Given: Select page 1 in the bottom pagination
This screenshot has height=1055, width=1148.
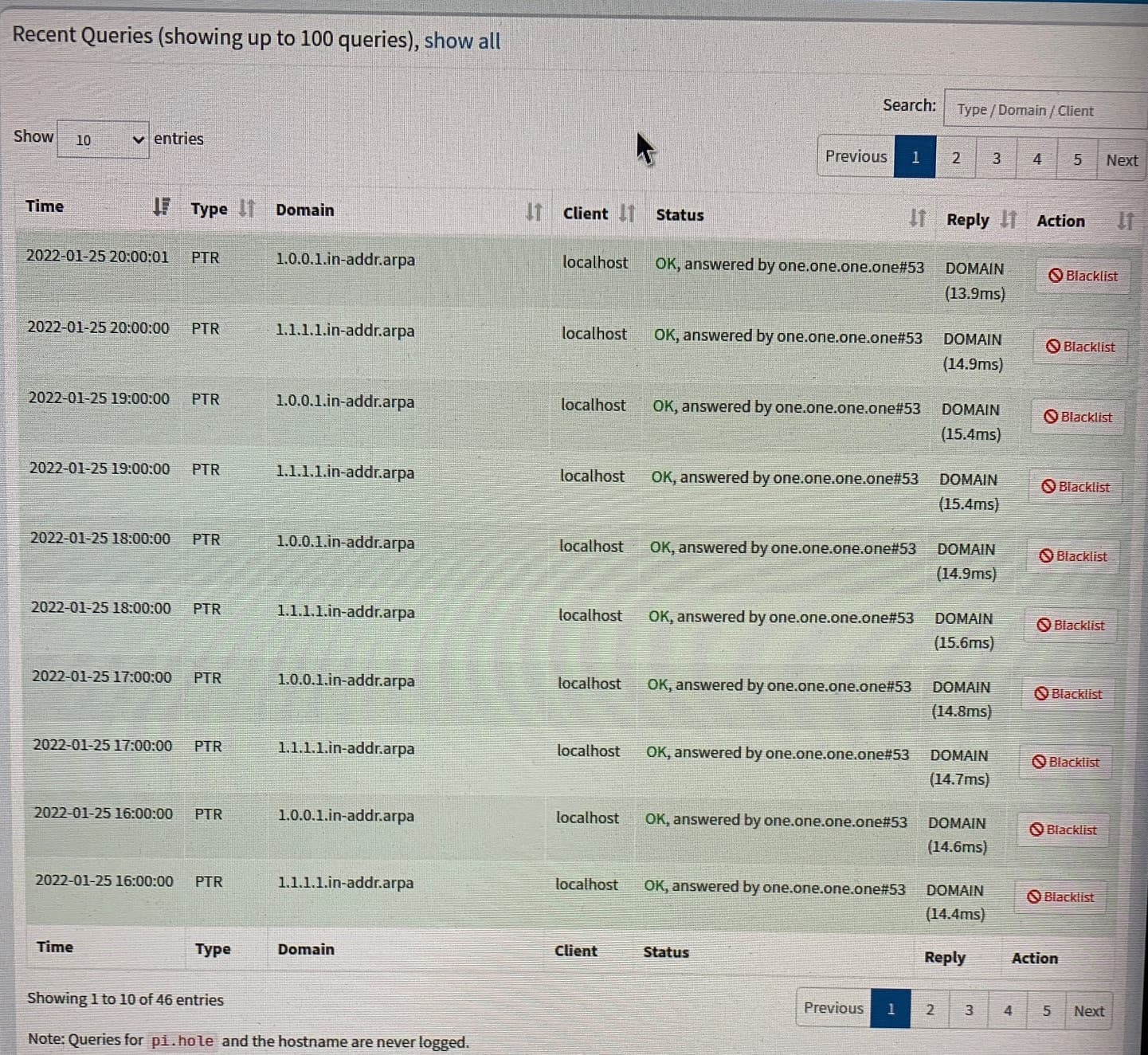Looking at the screenshot, I should tap(891, 1009).
